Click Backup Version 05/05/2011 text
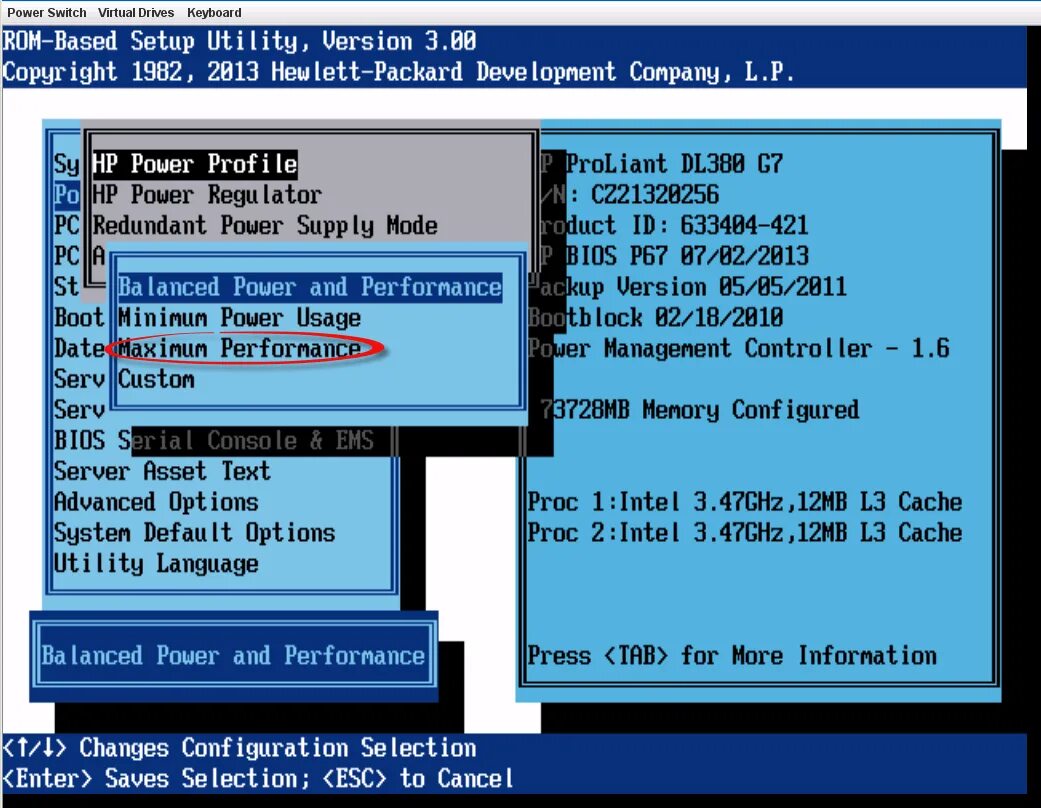The image size is (1041, 808). (x=692, y=287)
